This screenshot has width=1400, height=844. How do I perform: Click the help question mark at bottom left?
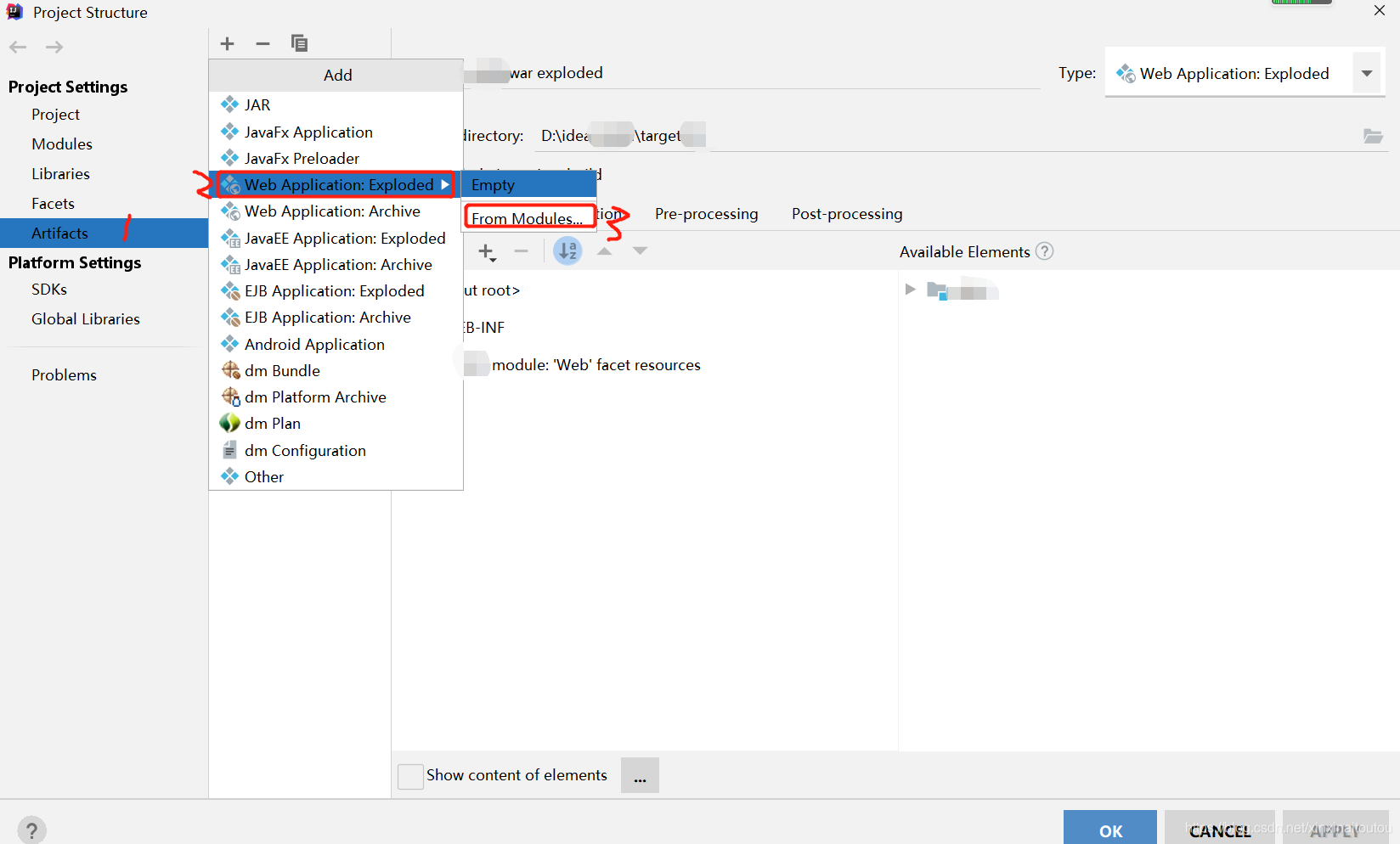point(32,830)
